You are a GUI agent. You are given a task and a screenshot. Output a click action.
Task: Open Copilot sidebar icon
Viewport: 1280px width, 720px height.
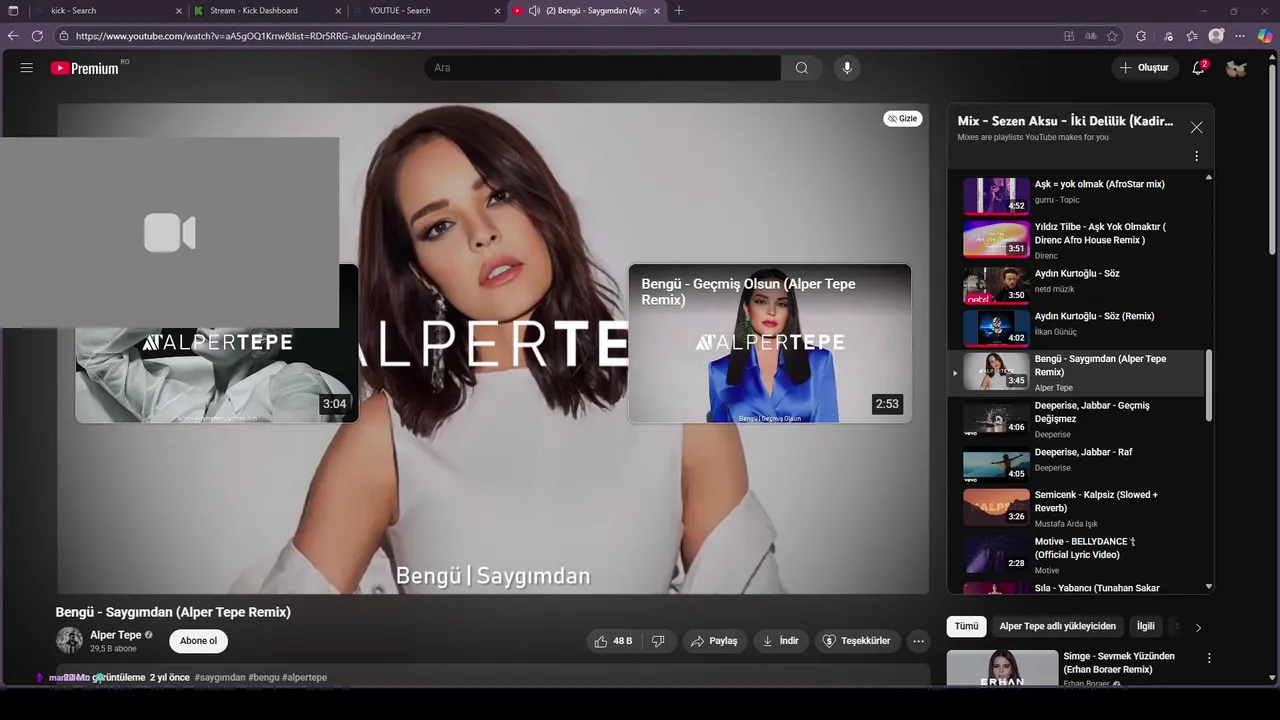coord(1265,36)
